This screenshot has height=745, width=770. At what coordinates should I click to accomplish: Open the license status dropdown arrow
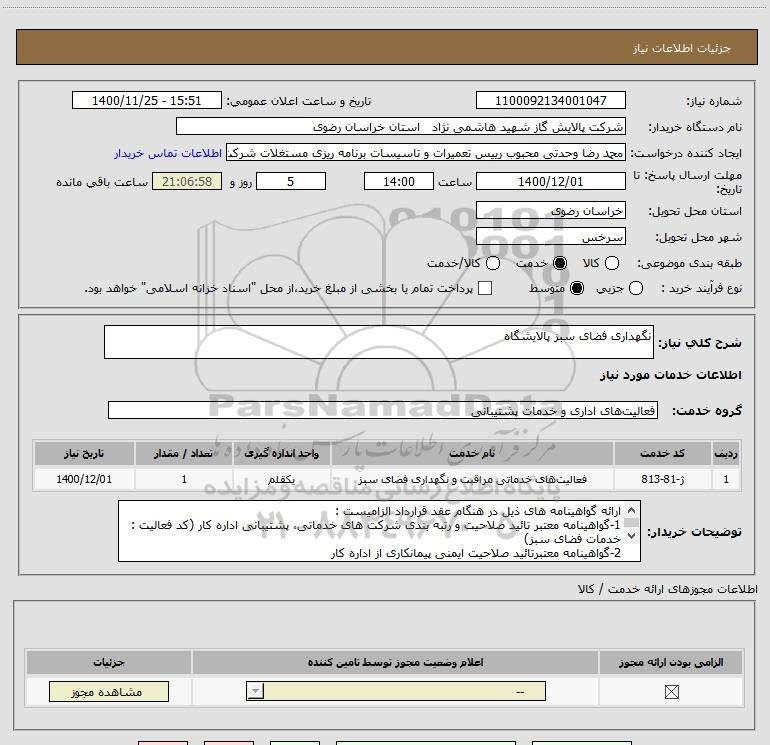click(255, 691)
